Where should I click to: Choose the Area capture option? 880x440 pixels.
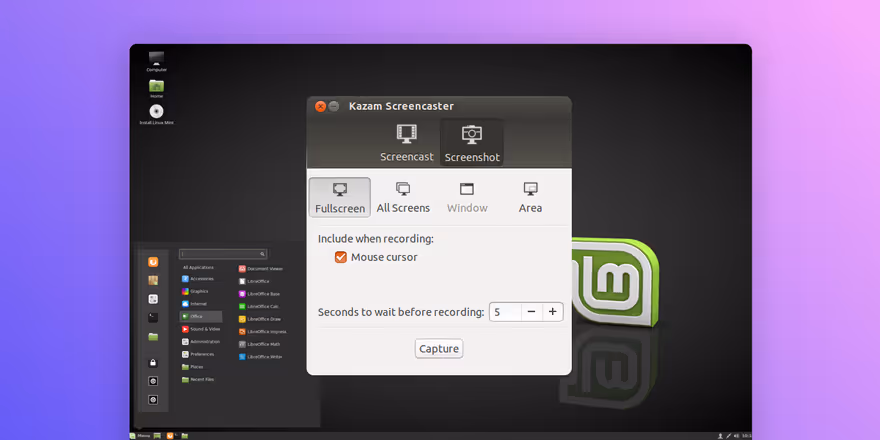tap(530, 197)
